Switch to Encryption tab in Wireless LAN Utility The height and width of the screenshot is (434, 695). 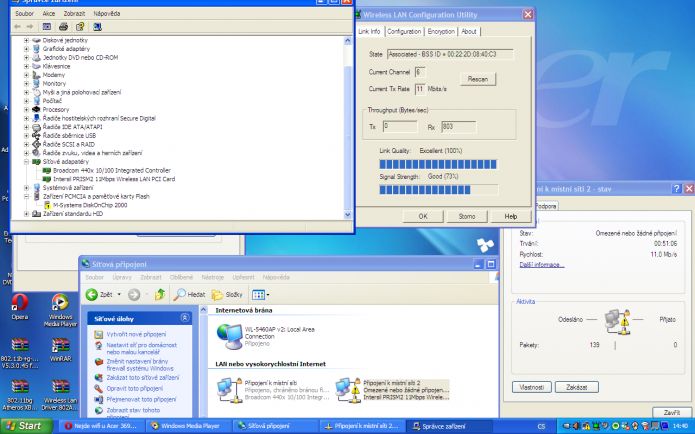[441, 31]
